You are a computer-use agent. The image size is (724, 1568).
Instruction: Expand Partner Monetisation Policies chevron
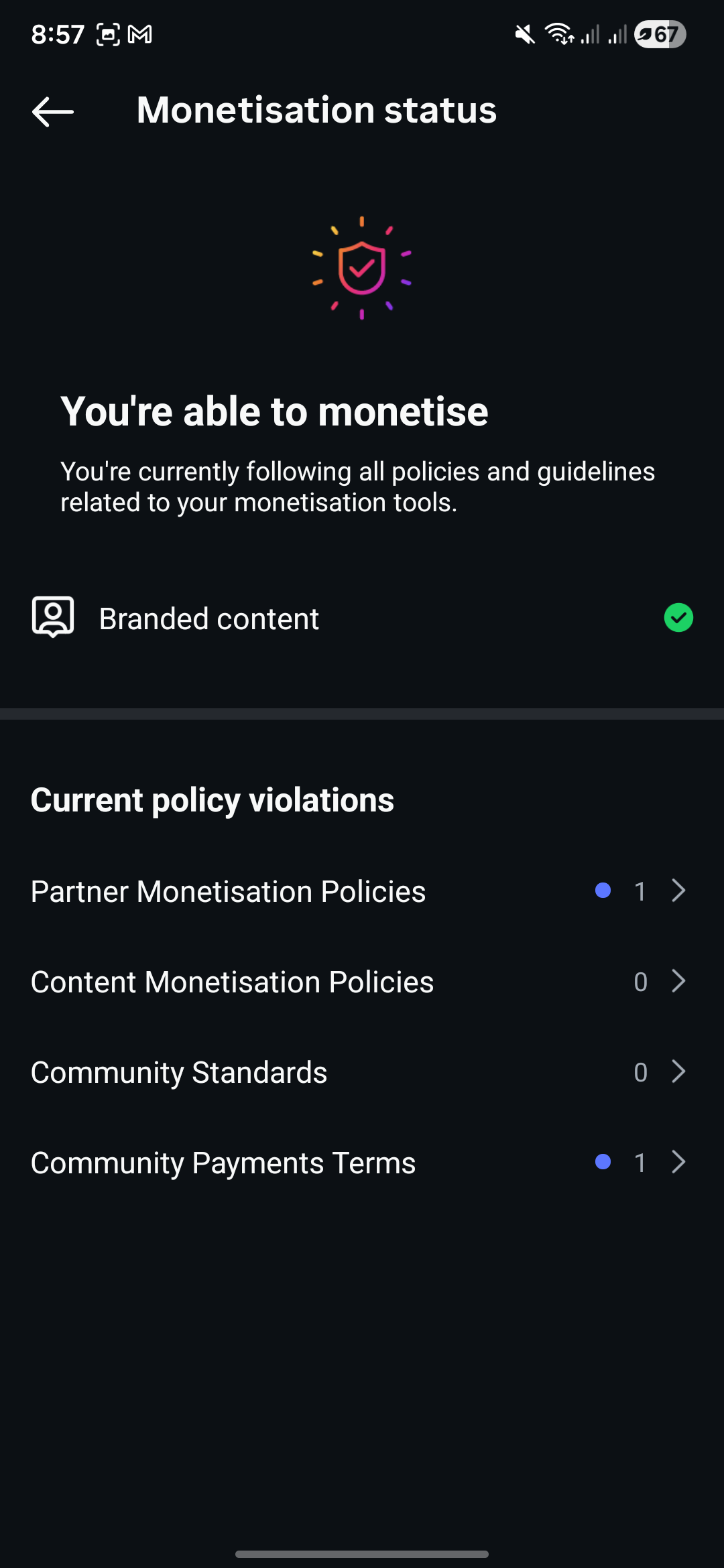tap(678, 891)
